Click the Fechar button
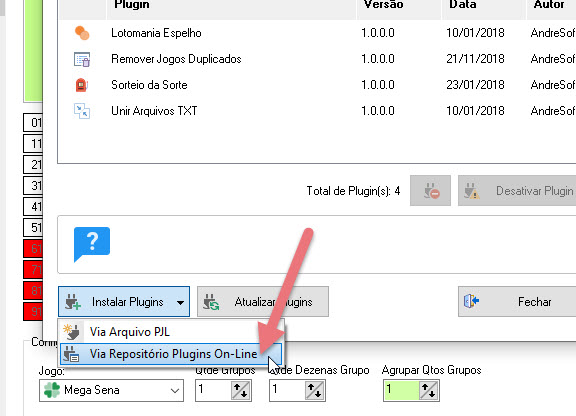Viewport: 576px width, 416px height. [x=517, y=302]
